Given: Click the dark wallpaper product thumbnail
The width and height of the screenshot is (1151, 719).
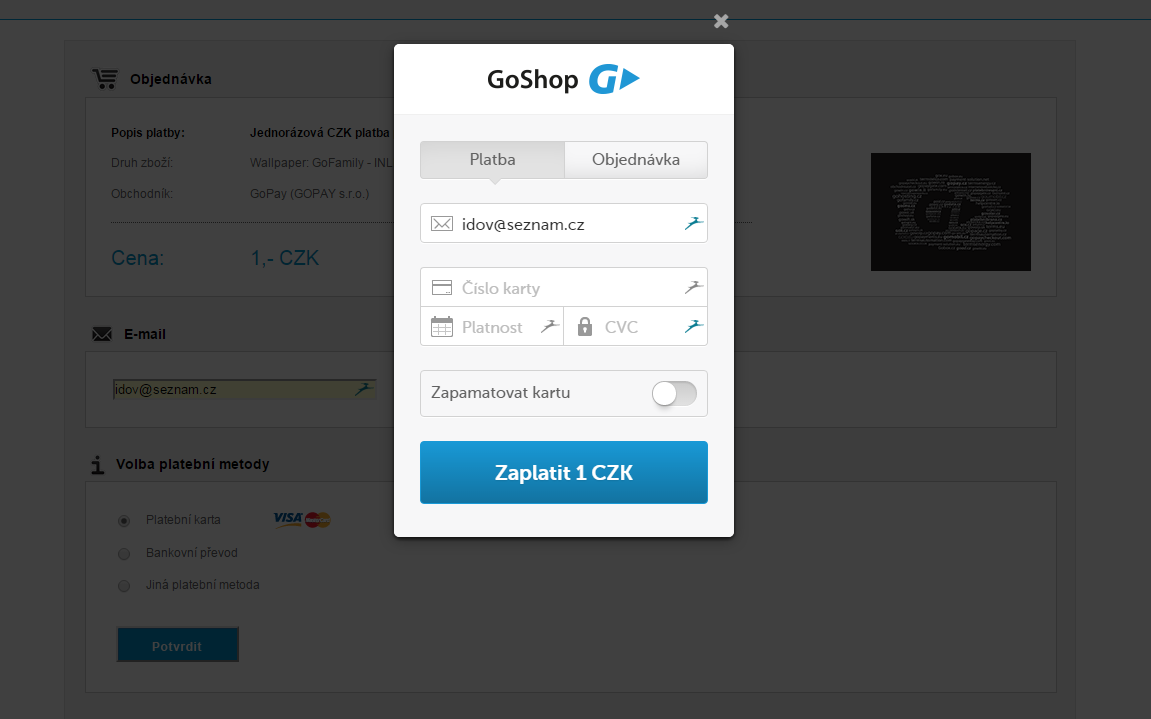Looking at the screenshot, I should (x=951, y=212).
